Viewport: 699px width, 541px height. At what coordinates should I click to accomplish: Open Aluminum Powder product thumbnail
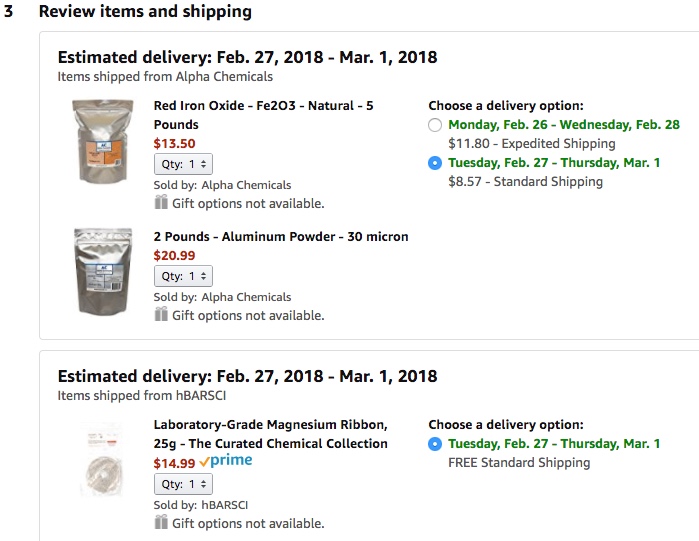(x=102, y=273)
